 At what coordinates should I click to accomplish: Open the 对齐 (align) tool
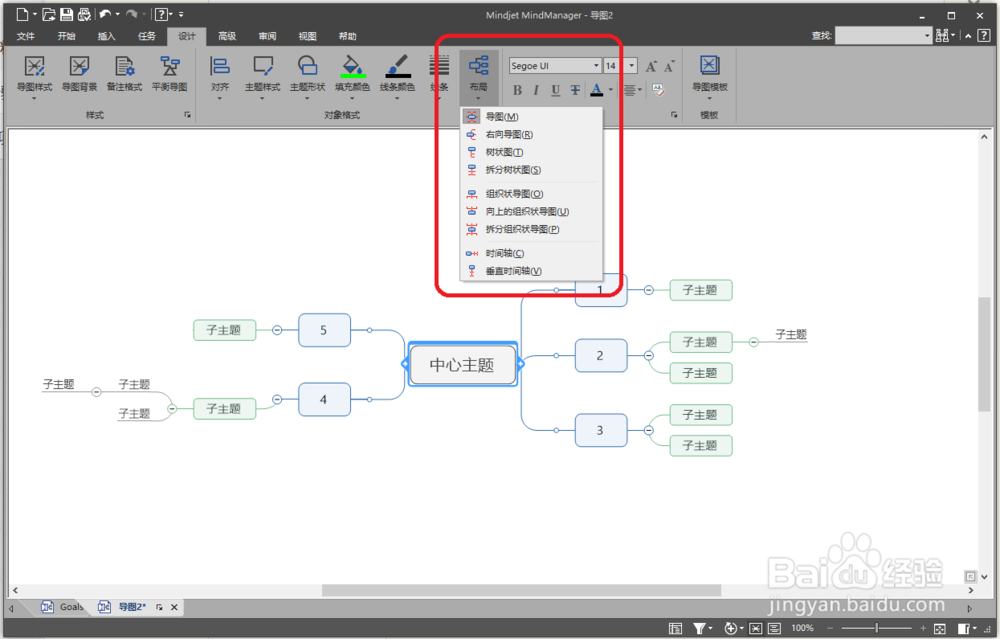(x=219, y=75)
